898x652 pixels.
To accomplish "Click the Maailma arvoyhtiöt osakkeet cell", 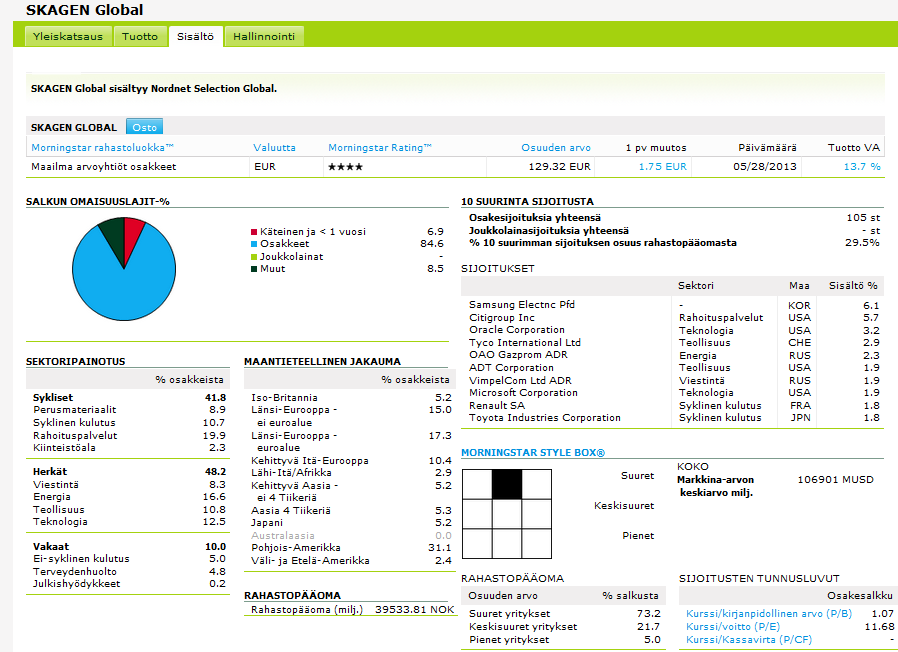I will pyautogui.click(x=104, y=167).
